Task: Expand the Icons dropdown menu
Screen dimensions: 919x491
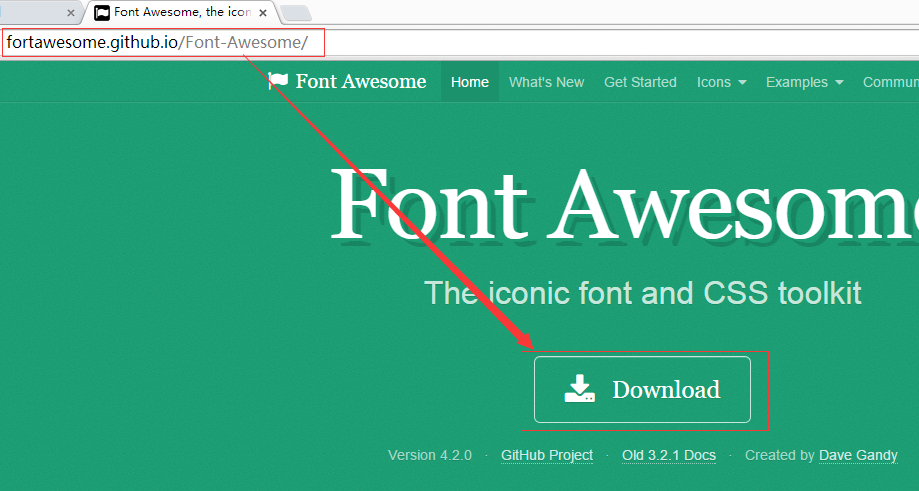Action: (721, 82)
